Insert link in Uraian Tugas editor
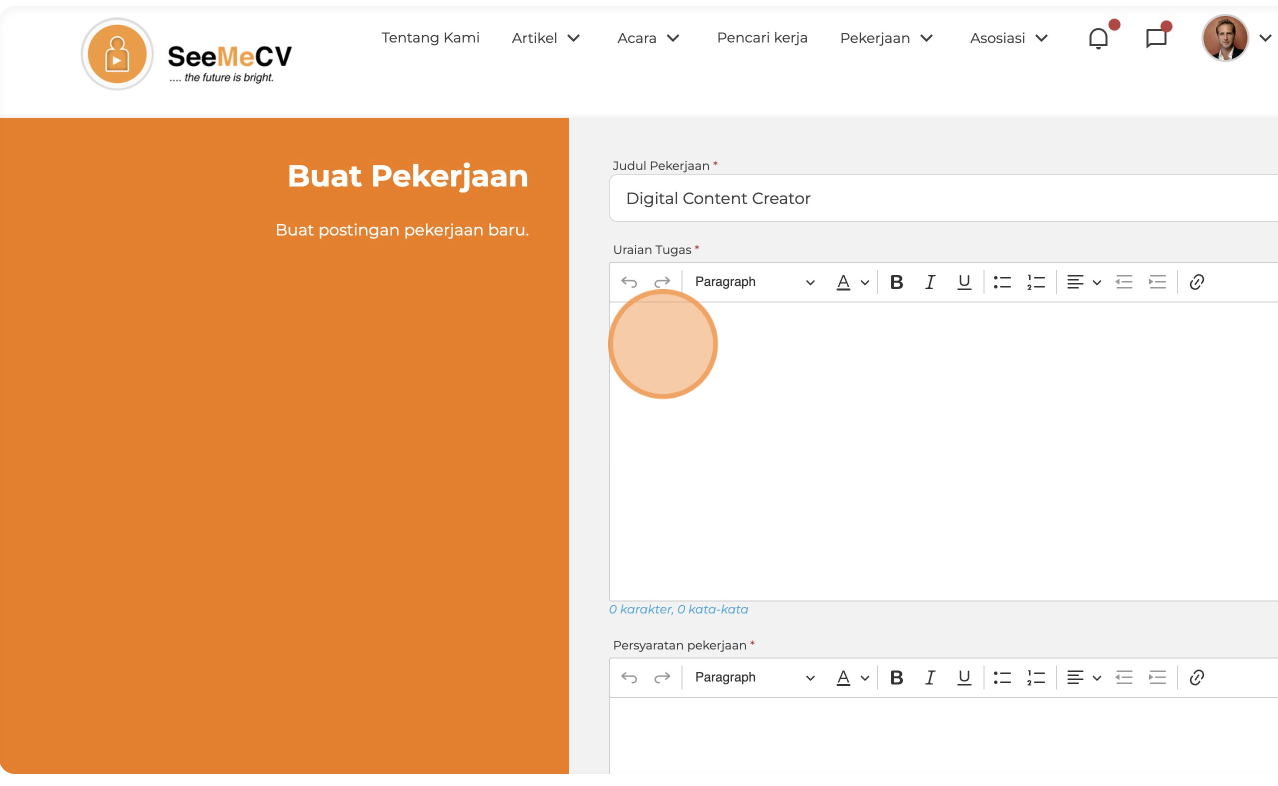The height and width of the screenshot is (786, 1278). [x=1197, y=282]
